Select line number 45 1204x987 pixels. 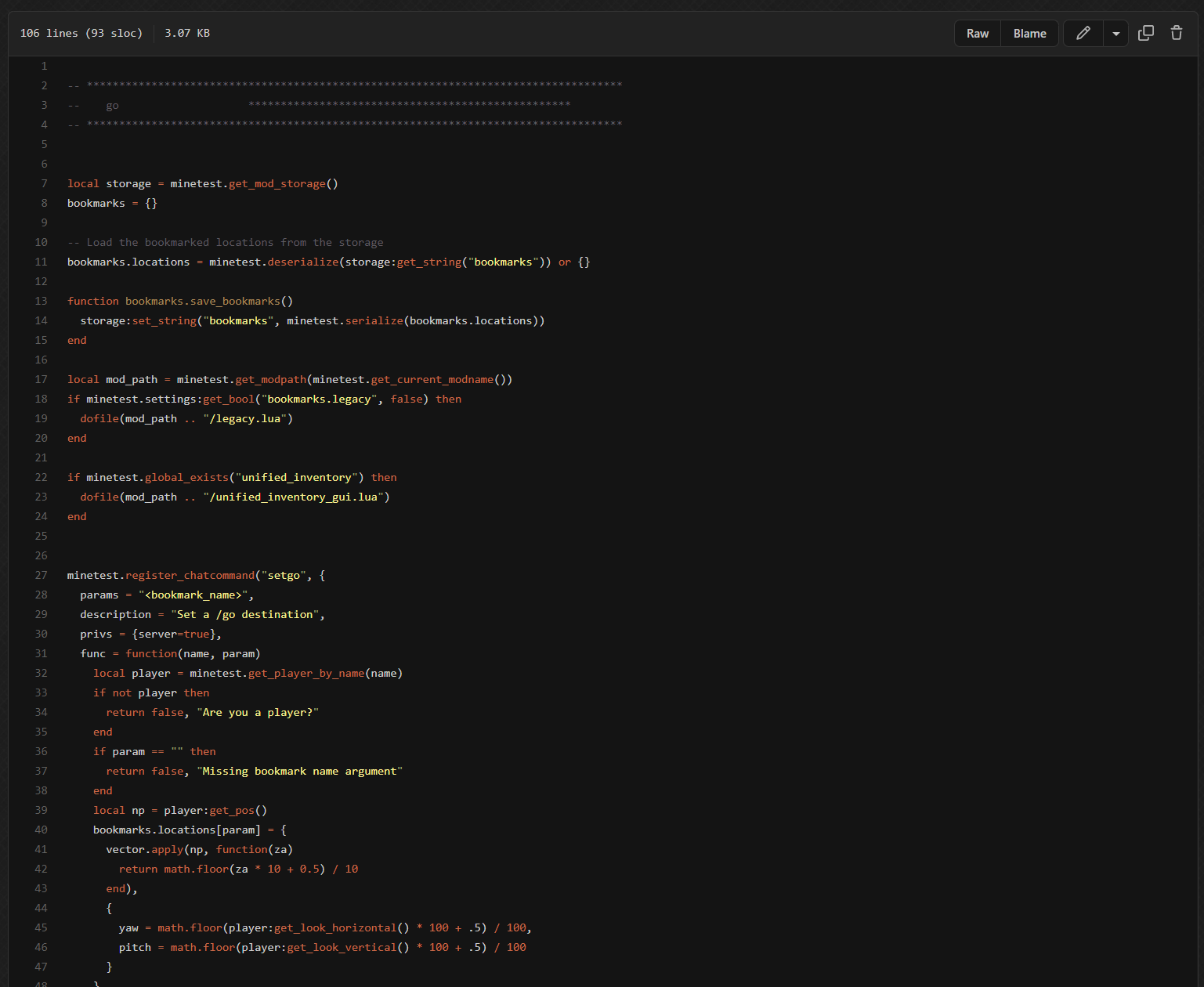point(42,927)
